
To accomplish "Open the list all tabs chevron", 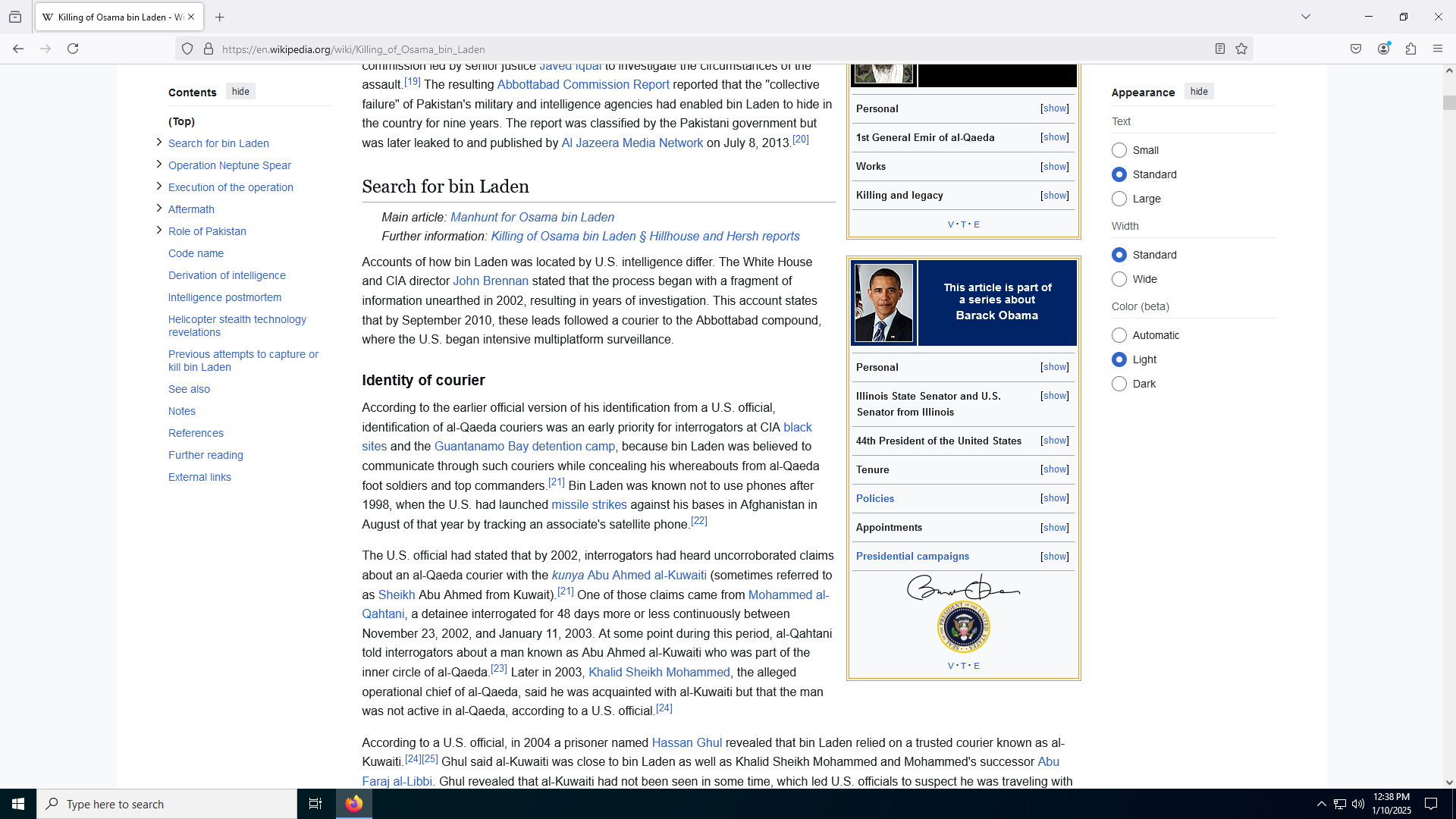I will 1306,17.
